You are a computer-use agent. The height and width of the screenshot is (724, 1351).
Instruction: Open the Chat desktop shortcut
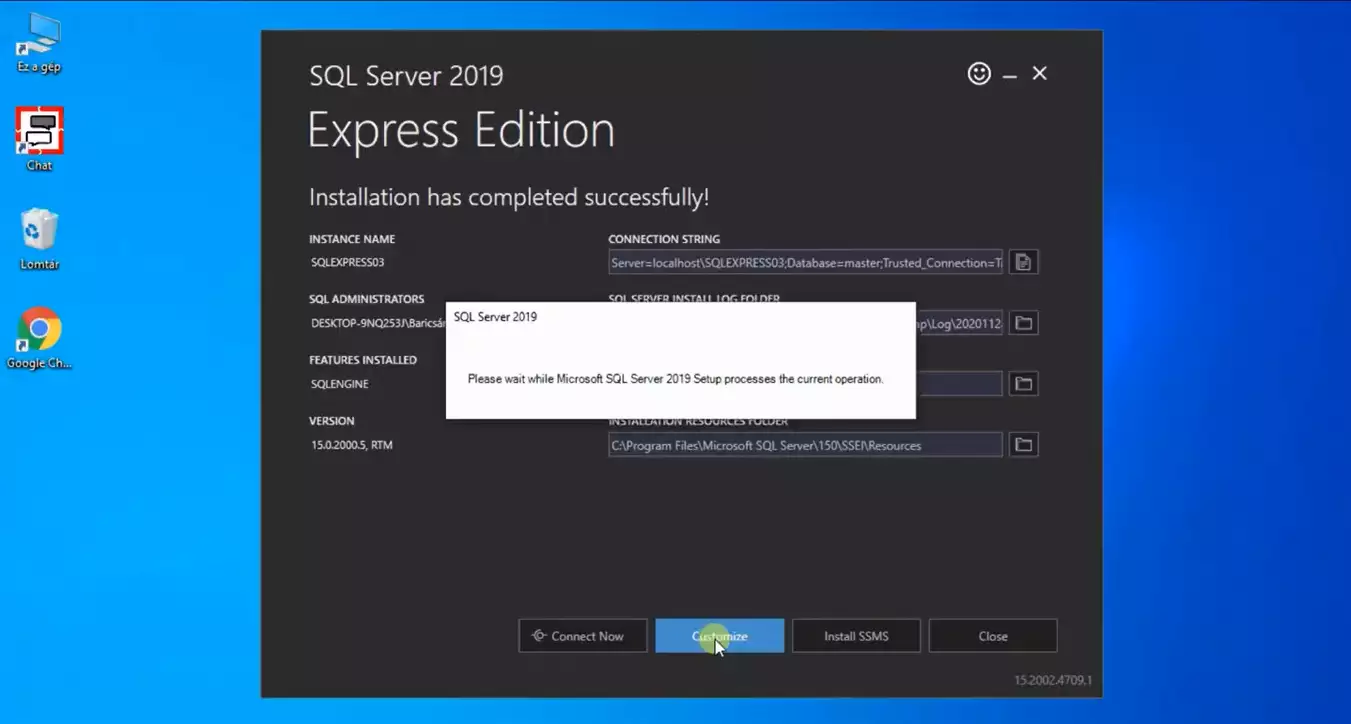tap(39, 140)
